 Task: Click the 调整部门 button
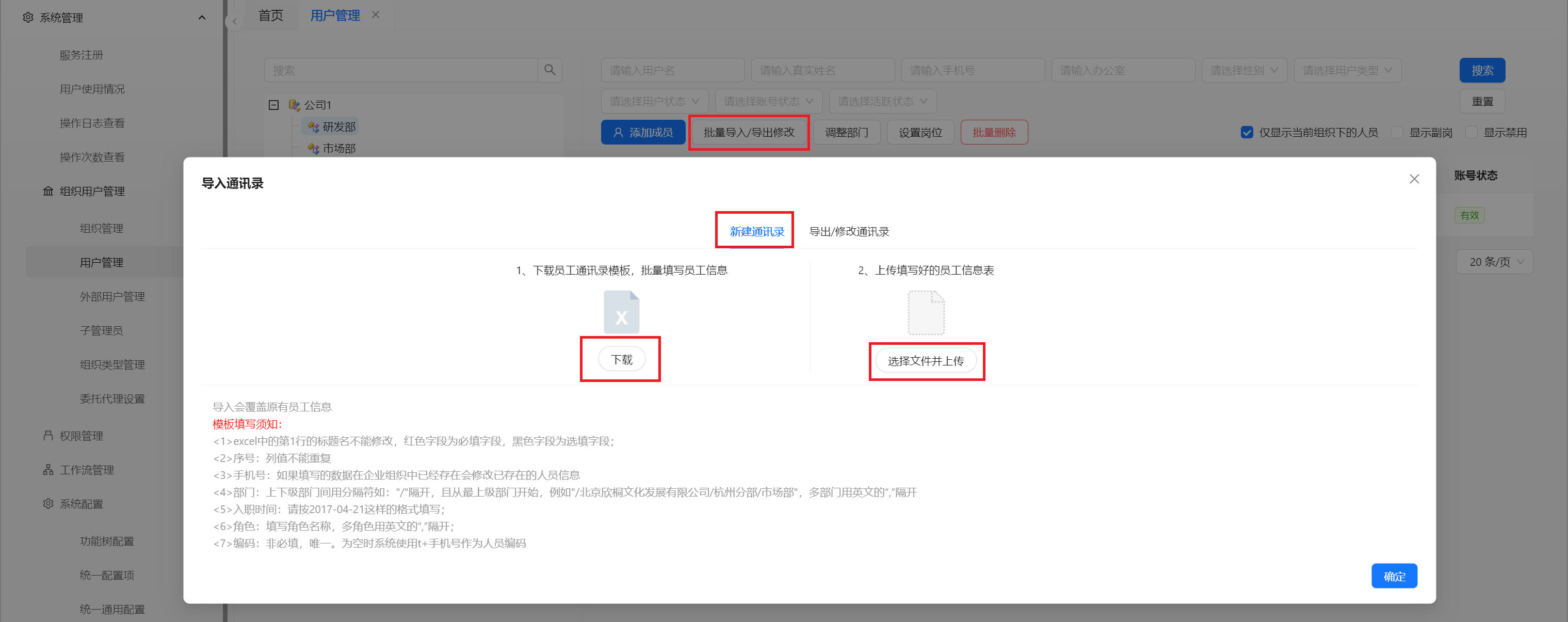[x=846, y=132]
